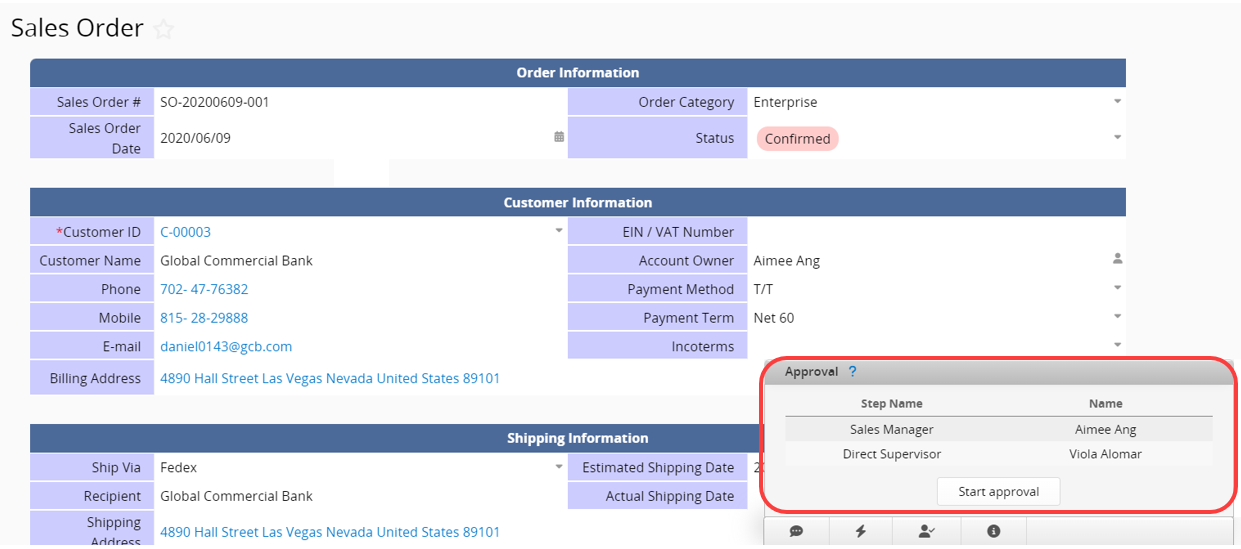The height and width of the screenshot is (549, 1241).
Task: Click the favorite star next to Sales Order
Action: [164, 30]
